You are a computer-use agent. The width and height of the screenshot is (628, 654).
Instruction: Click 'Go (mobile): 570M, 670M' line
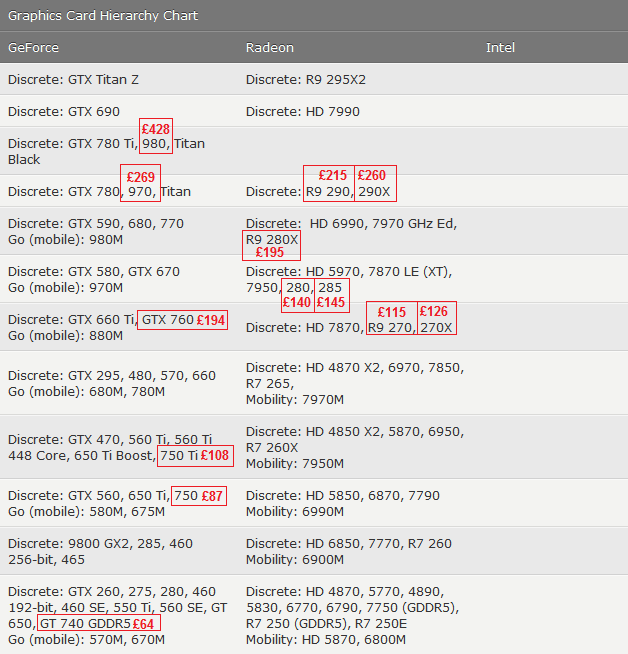click(x=86, y=639)
